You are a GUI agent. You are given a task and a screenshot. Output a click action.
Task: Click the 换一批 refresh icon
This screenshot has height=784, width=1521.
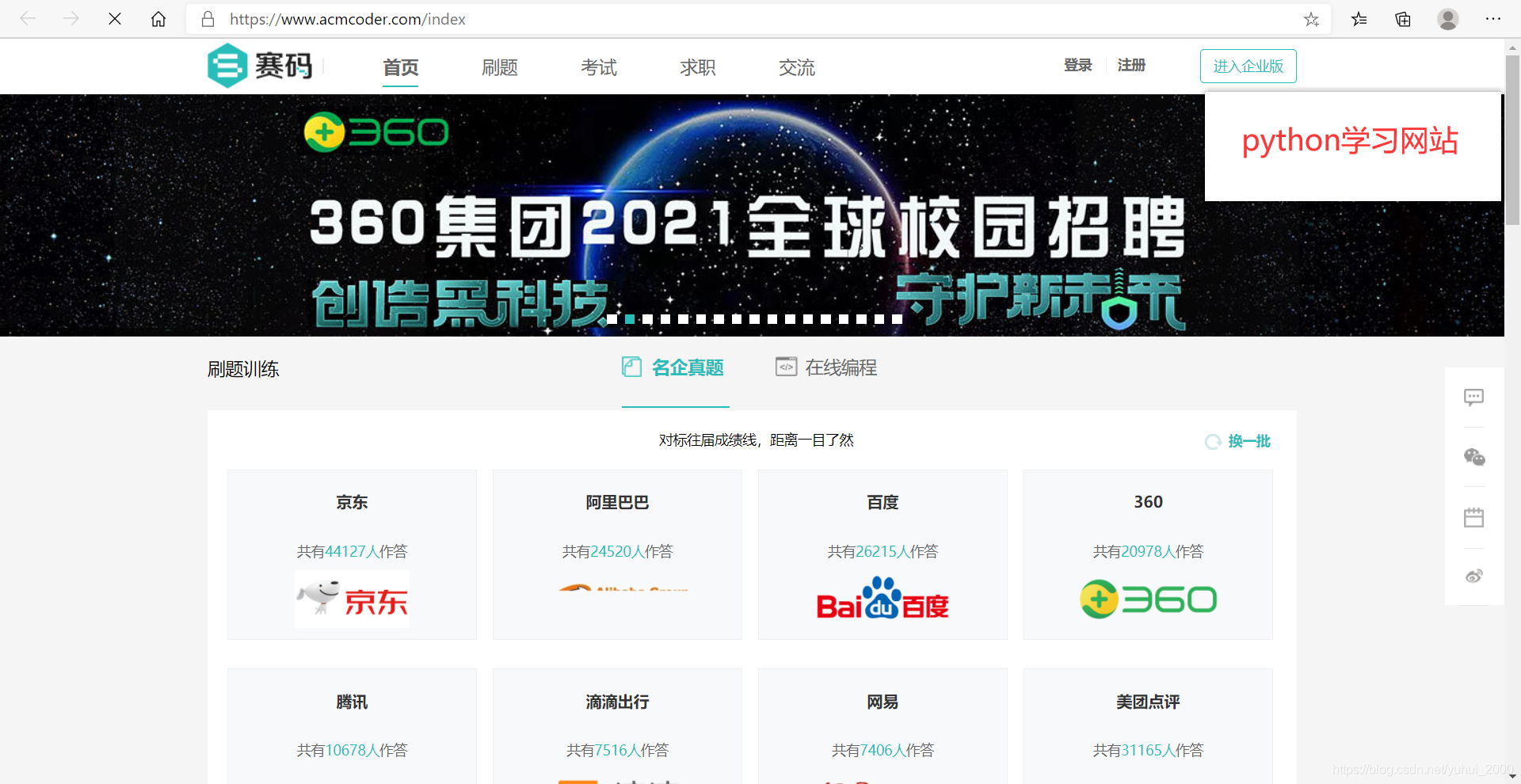tap(1213, 442)
